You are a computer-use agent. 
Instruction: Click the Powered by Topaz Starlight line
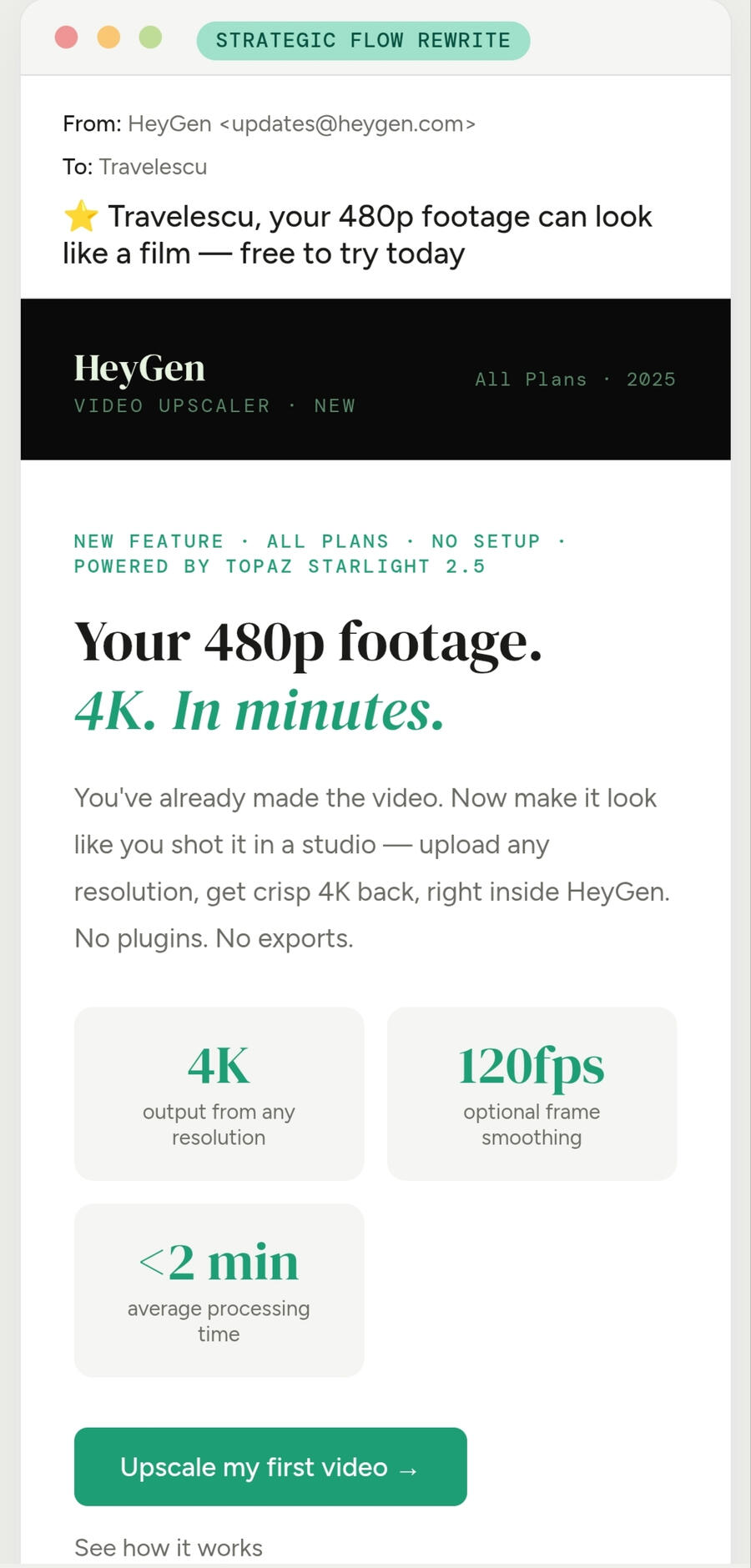280,567
